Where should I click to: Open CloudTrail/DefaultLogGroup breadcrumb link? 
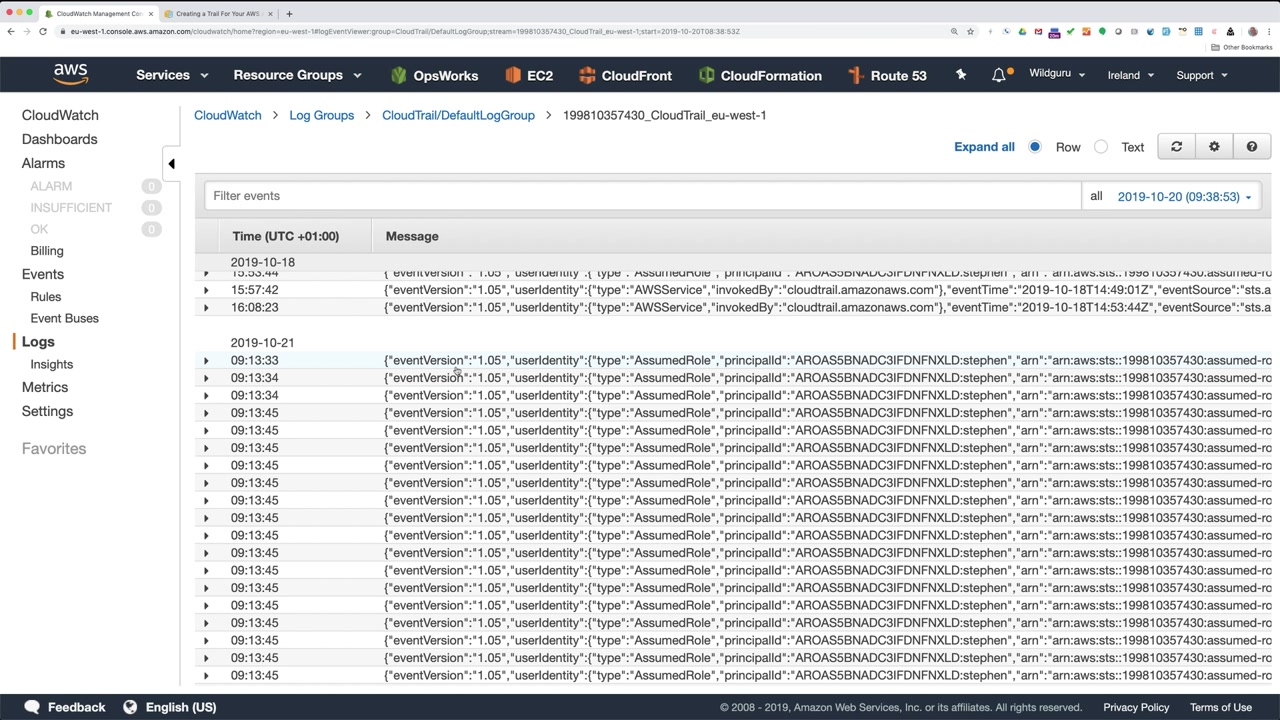[x=458, y=115]
